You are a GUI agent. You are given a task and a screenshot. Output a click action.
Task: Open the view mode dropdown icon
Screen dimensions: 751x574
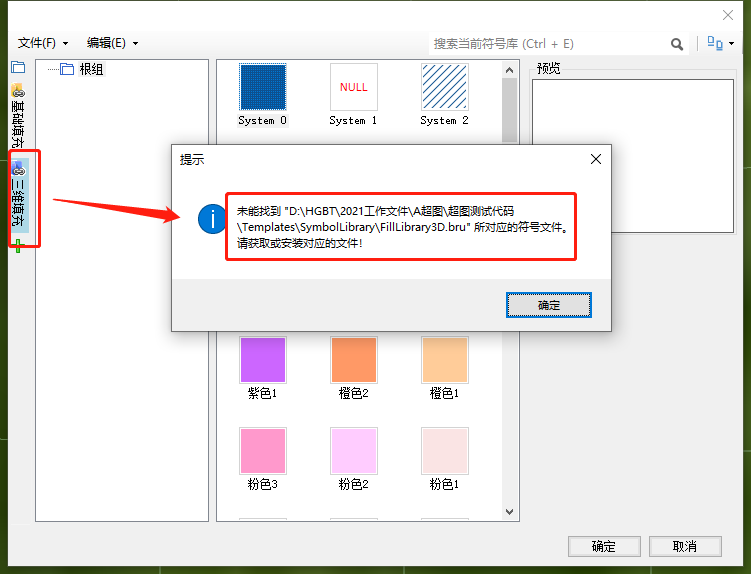tap(720, 44)
